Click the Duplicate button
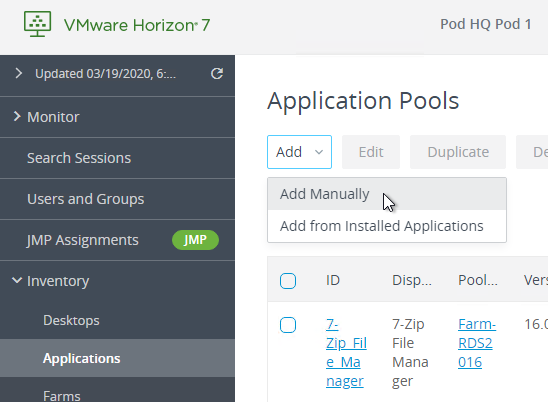Image resolution: width=548 pixels, height=402 pixels. [x=458, y=152]
